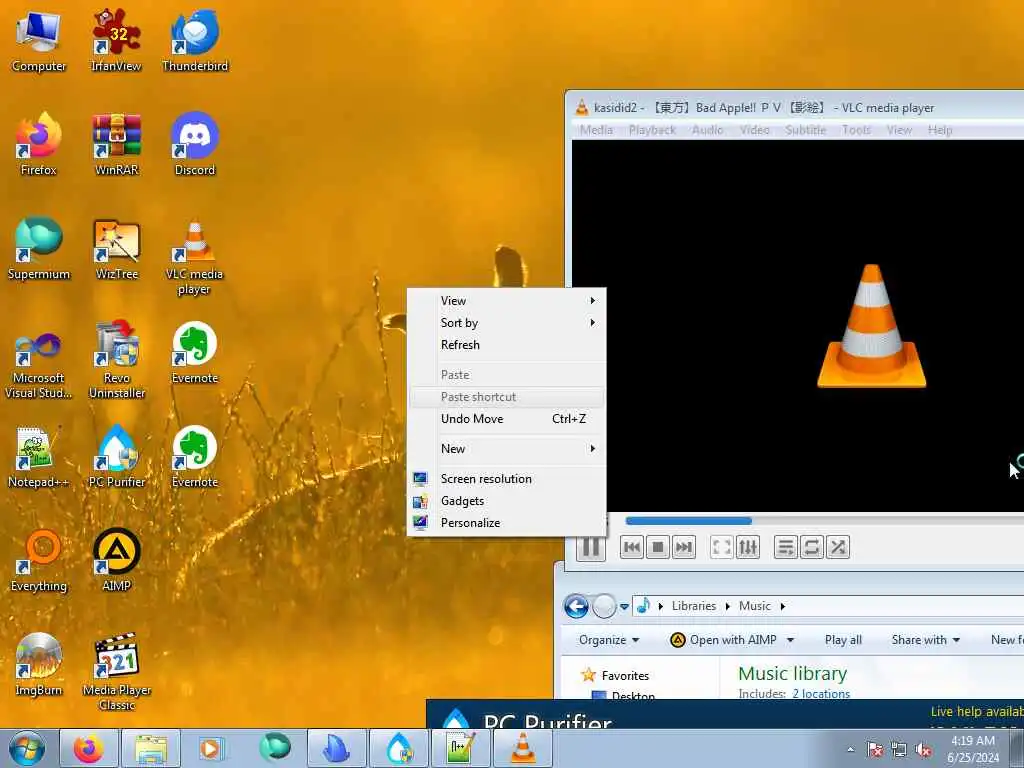Image resolution: width=1024 pixels, height=768 pixels.
Task: Open the VLC Subtitle menu
Action: (805, 130)
